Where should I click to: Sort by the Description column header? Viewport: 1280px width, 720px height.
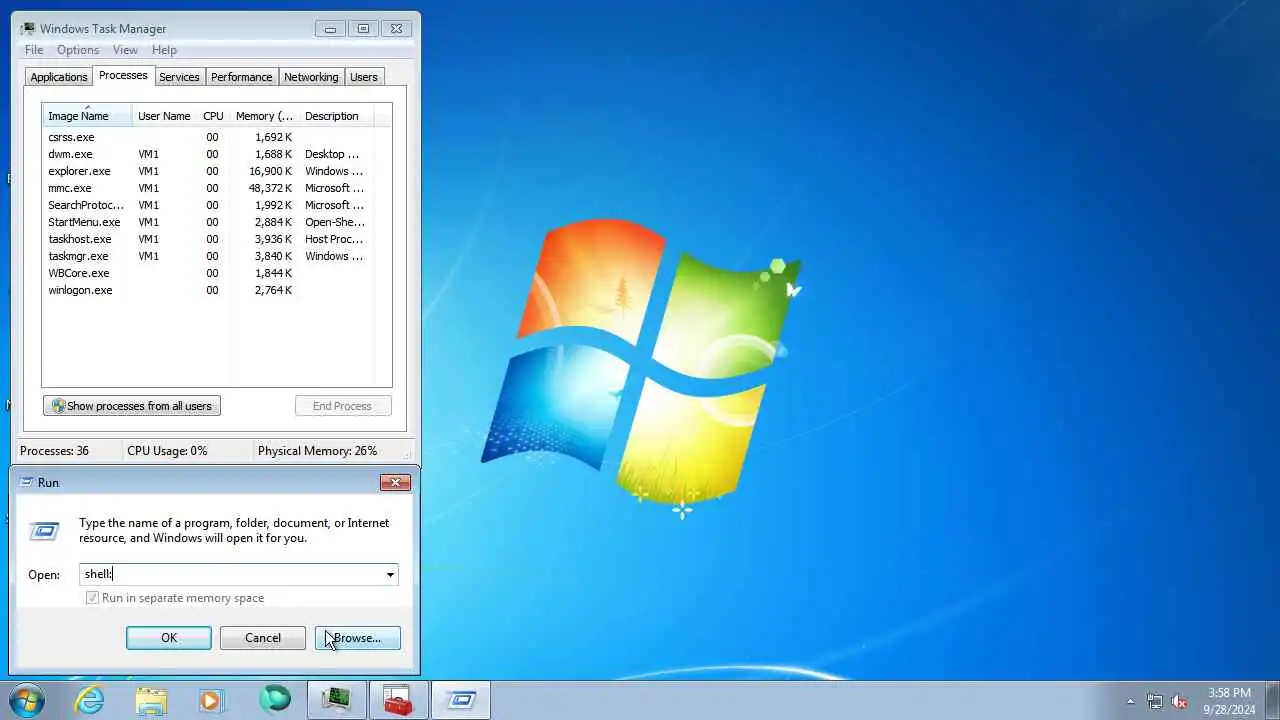336,116
